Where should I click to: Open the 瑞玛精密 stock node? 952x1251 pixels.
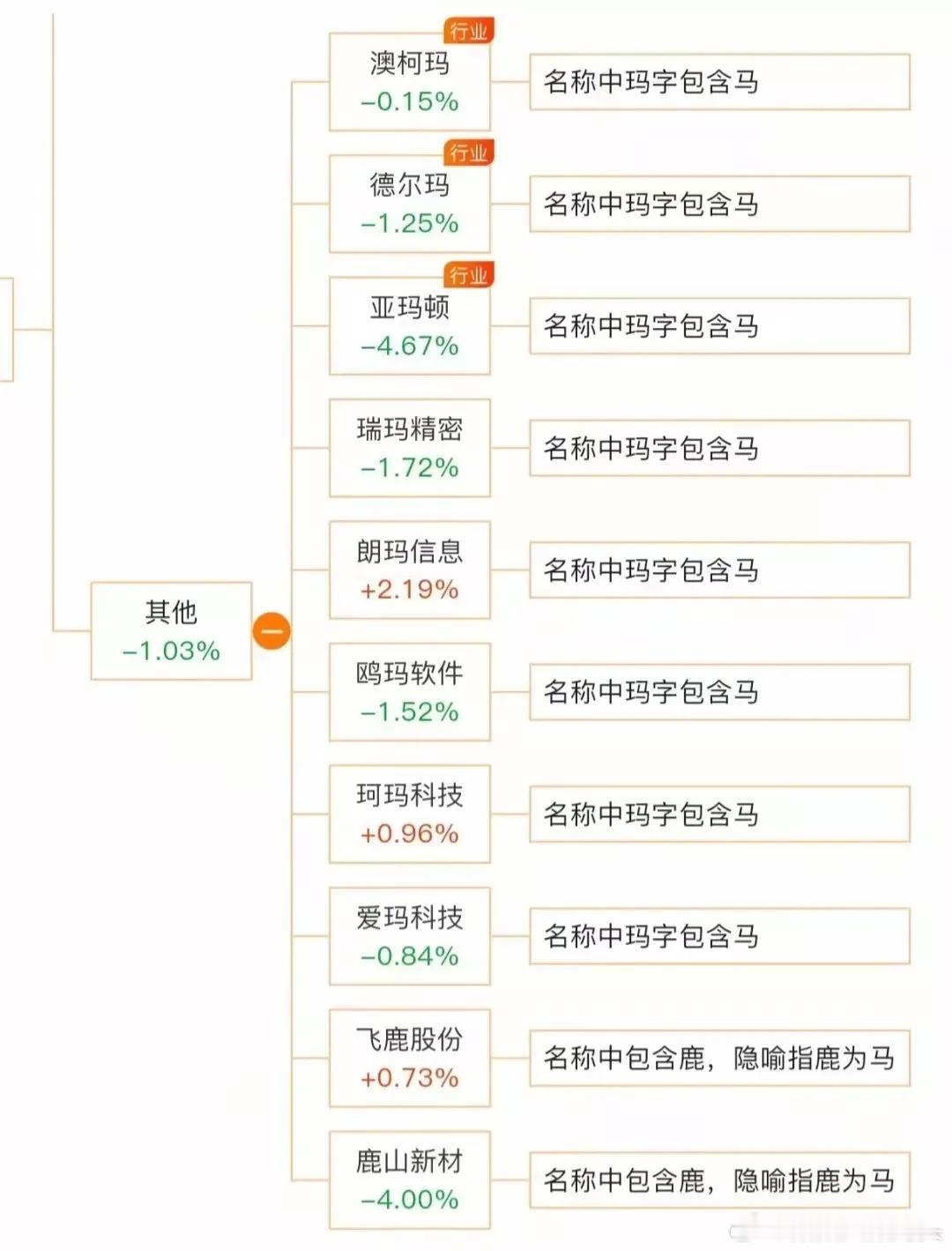click(x=410, y=448)
